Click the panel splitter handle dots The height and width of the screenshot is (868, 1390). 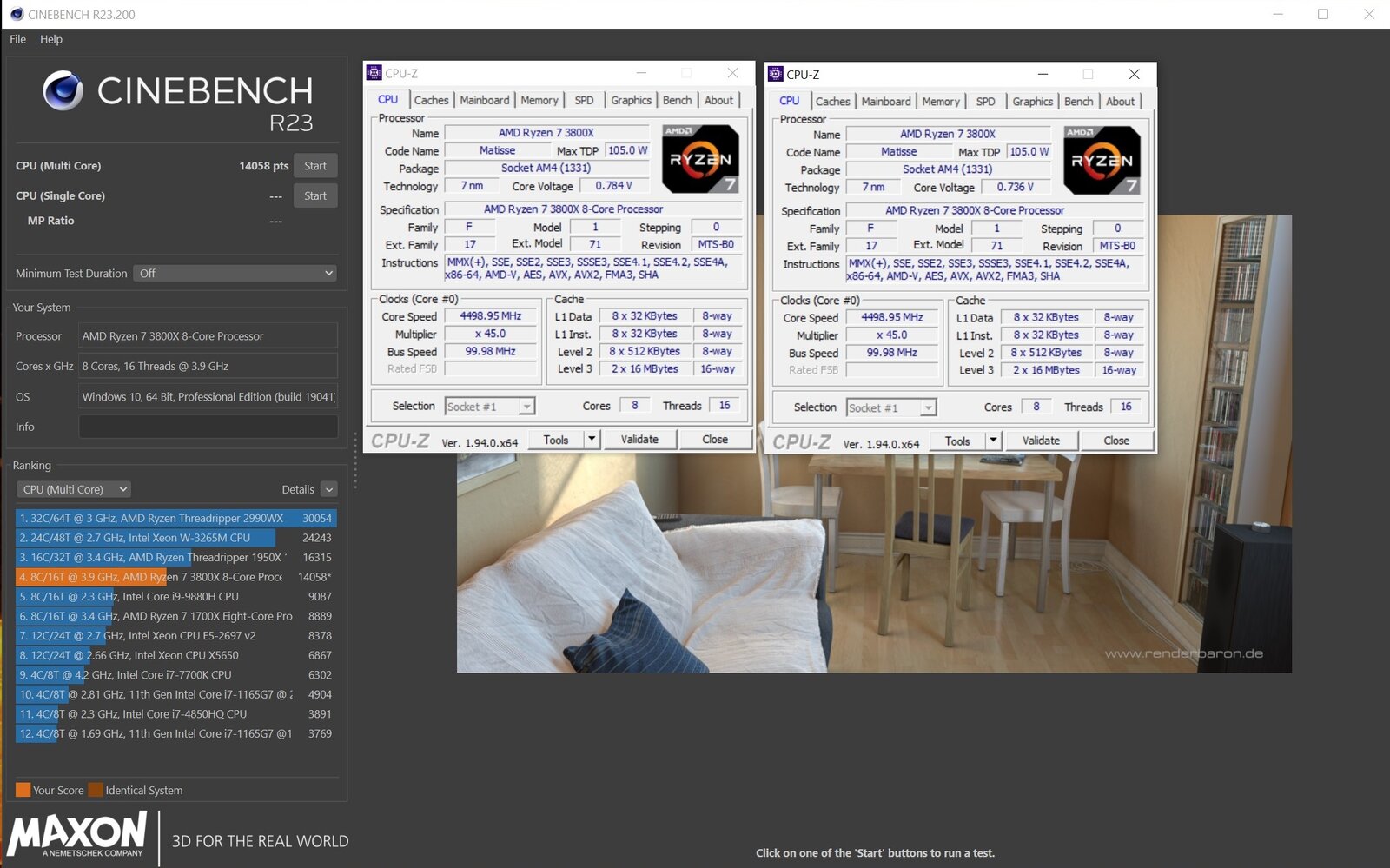click(x=354, y=461)
